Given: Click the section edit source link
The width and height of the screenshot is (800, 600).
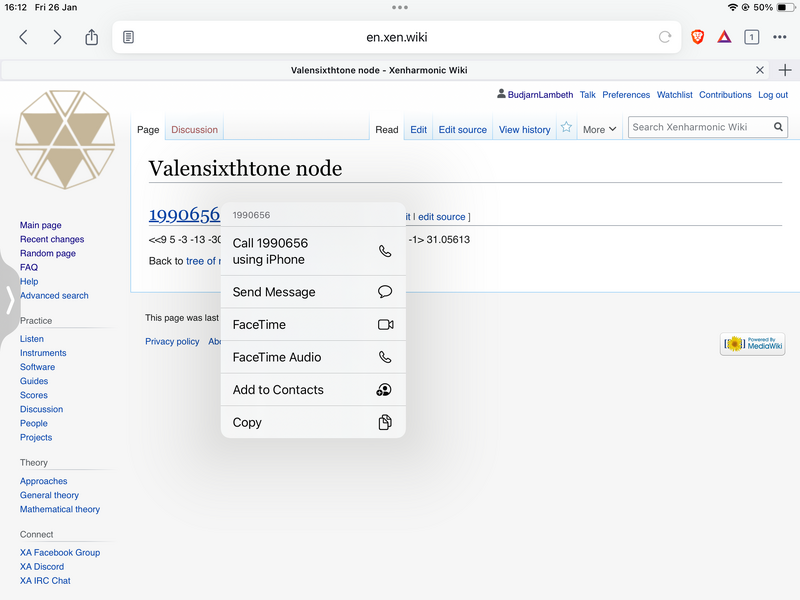Looking at the screenshot, I should (442, 217).
